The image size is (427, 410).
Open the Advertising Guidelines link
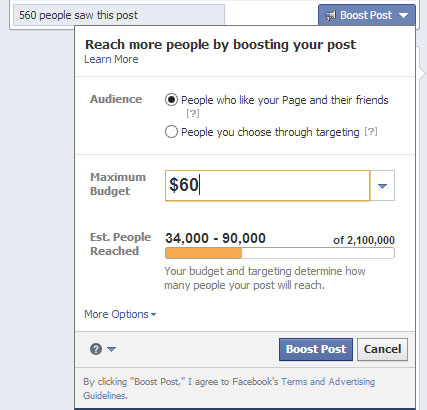(229, 389)
